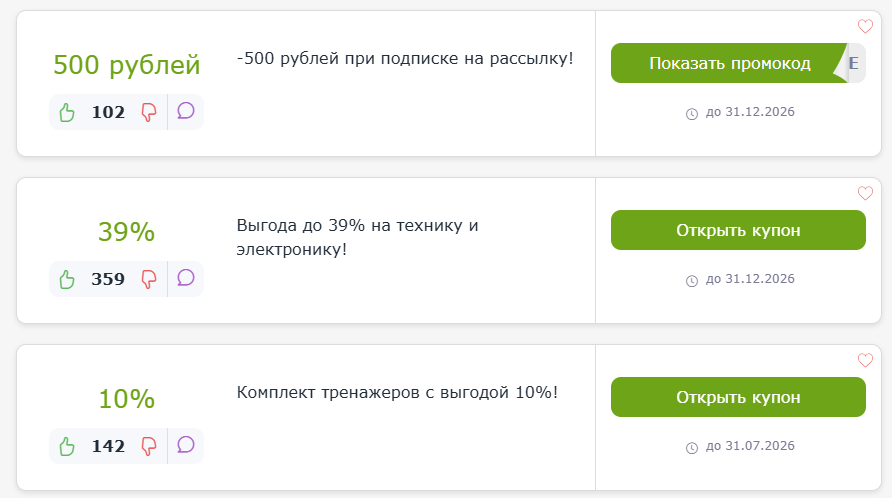Viewport: 892px width, 498px height.
Task: Like the 500 рублей promo code offer
Action: coord(67,112)
